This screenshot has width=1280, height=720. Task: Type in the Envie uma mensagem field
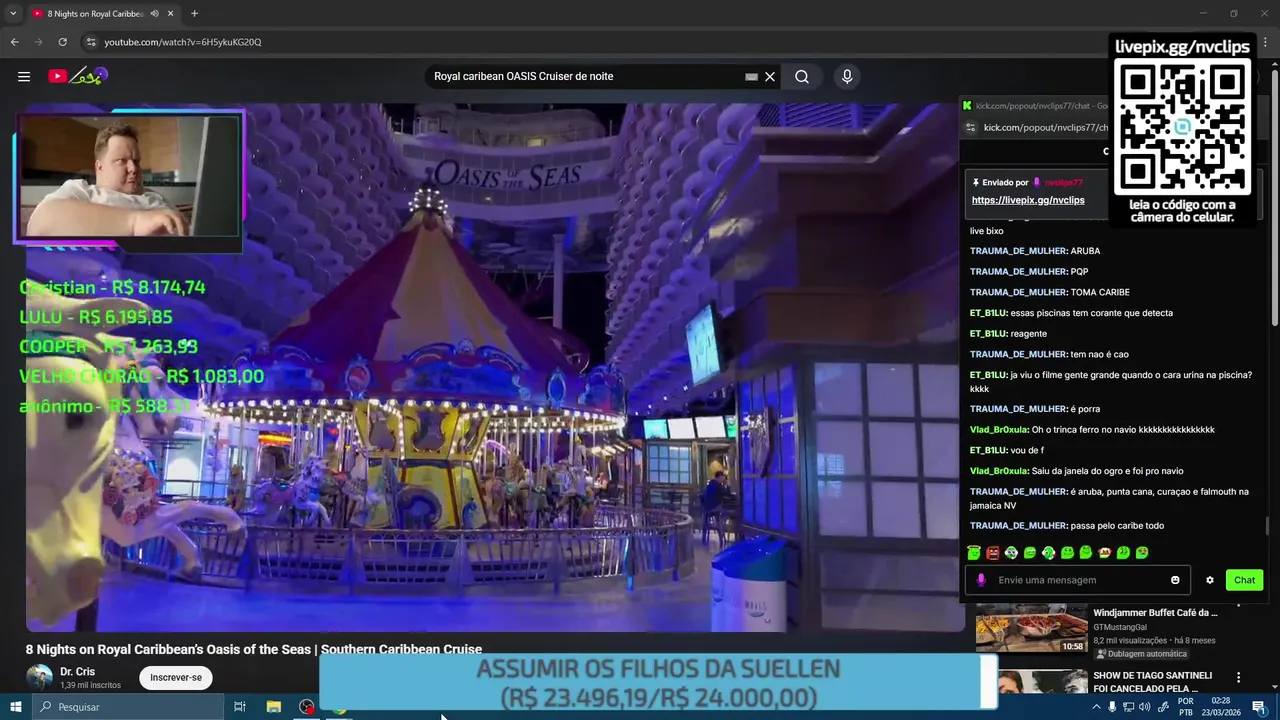tap(1080, 580)
